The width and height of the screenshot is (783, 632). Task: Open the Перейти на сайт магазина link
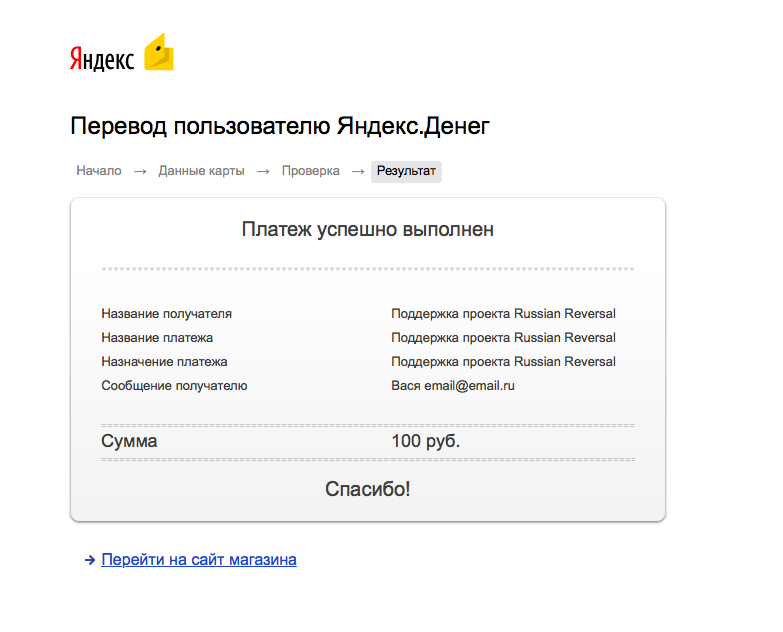pyautogui.click(x=199, y=560)
